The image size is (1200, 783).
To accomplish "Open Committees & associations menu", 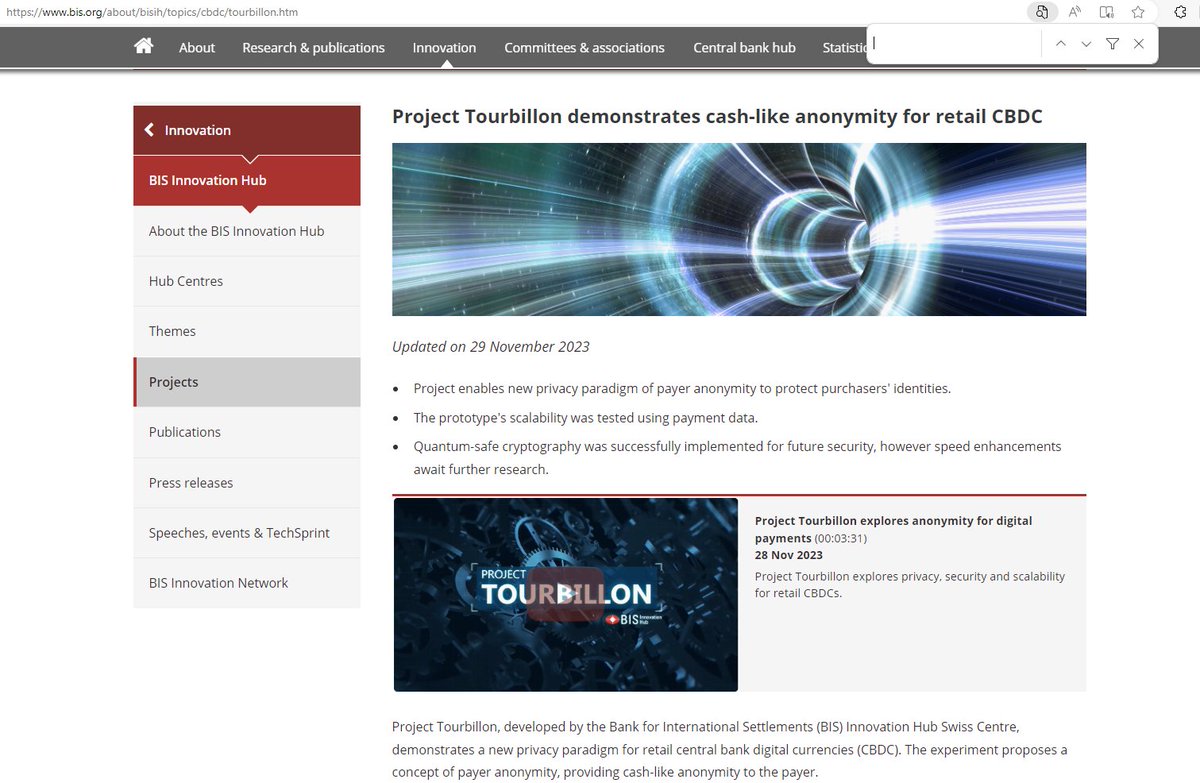I will (584, 47).
